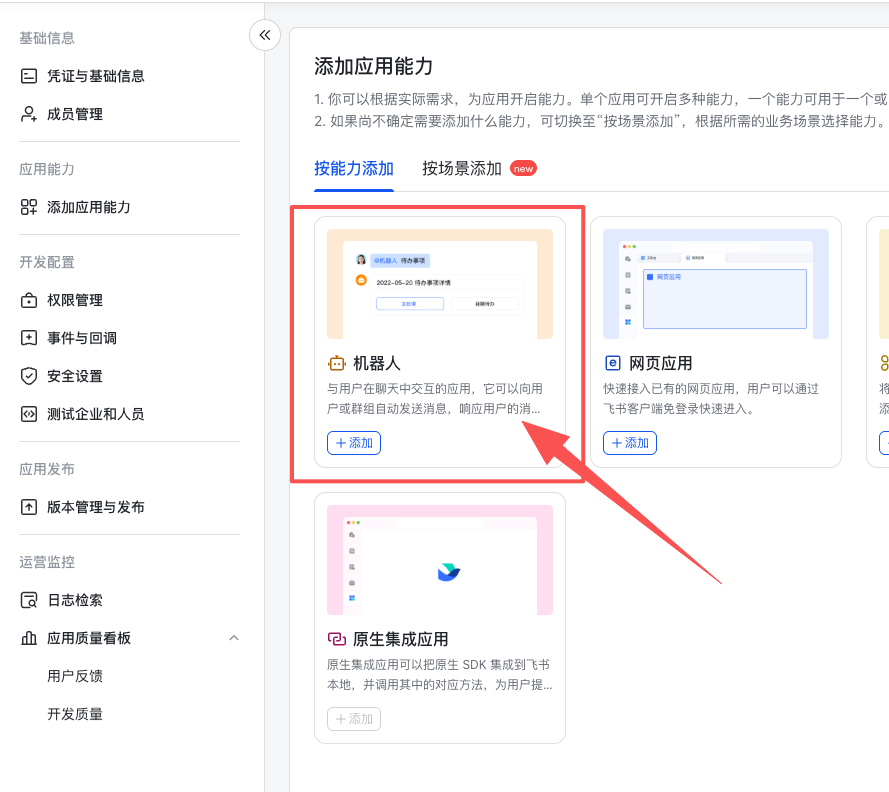Click the 原生集成应用 card preview image
Screen dimensions: 889x792
point(440,560)
